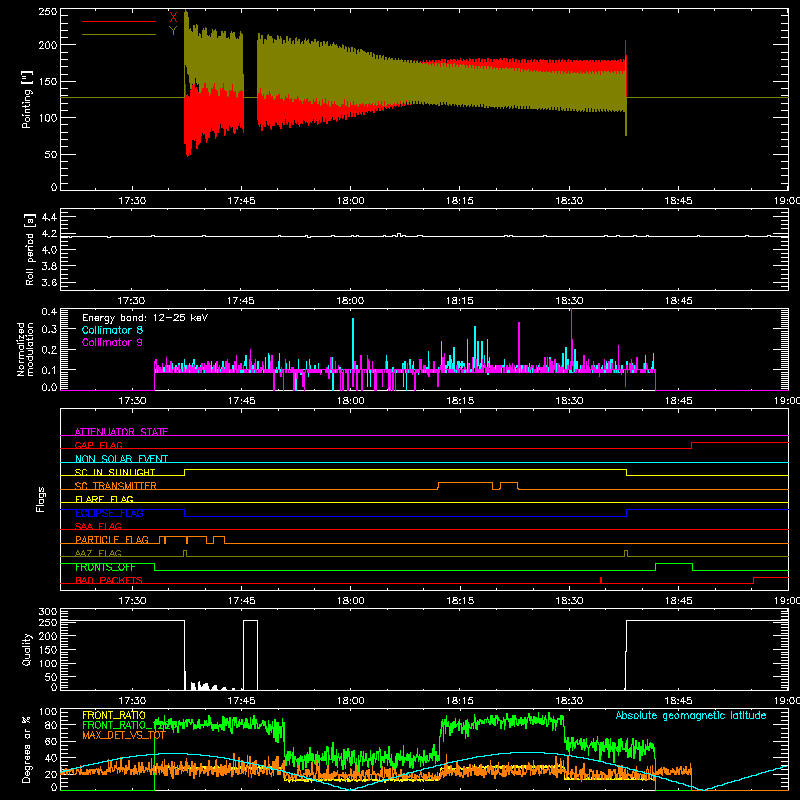Click the ATTENUATOR_STATE flag label
The width and height of the screenshot is (800, 800).
(x=121, y=432)
